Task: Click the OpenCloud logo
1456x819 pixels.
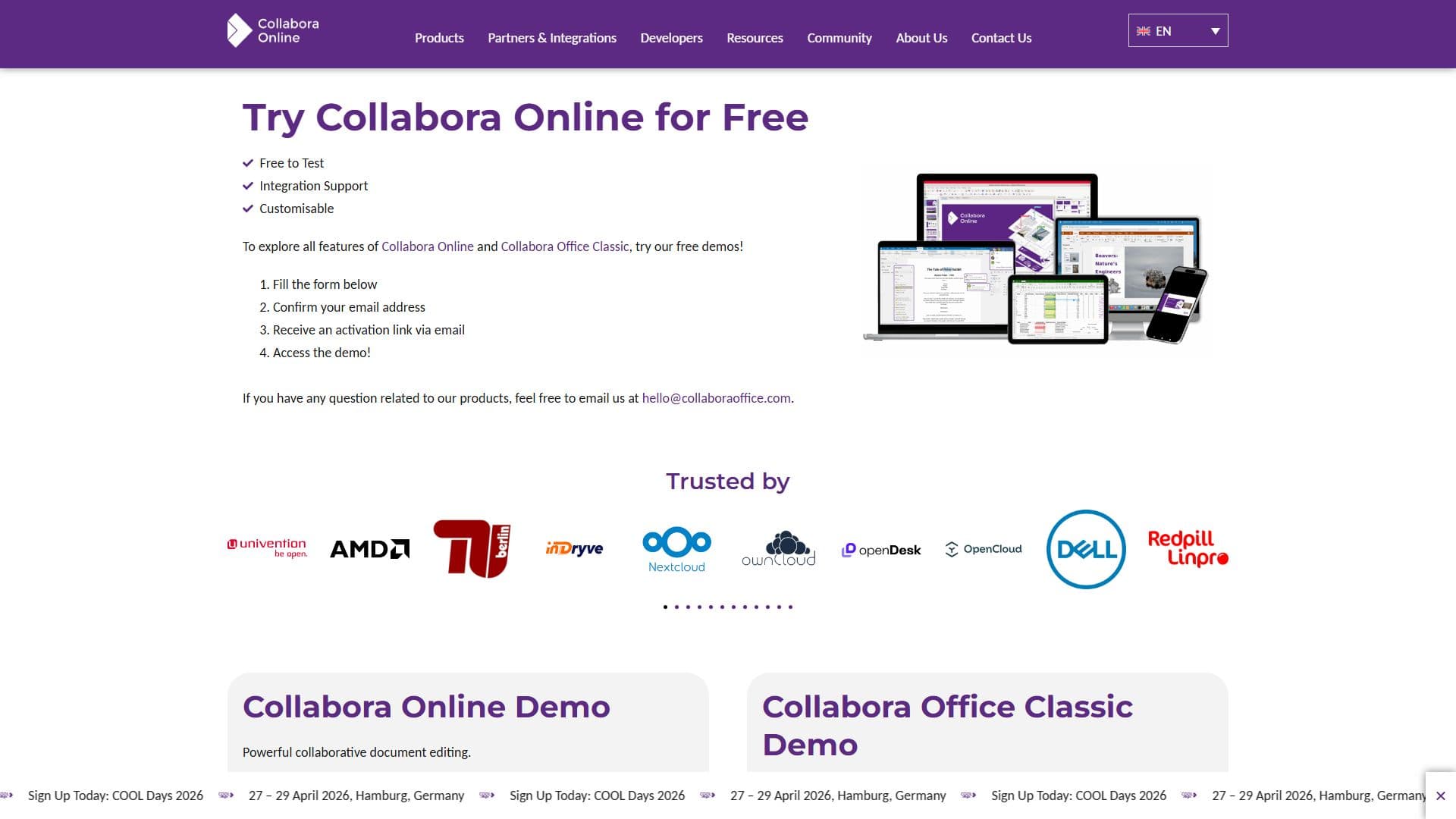Action: 984,549
